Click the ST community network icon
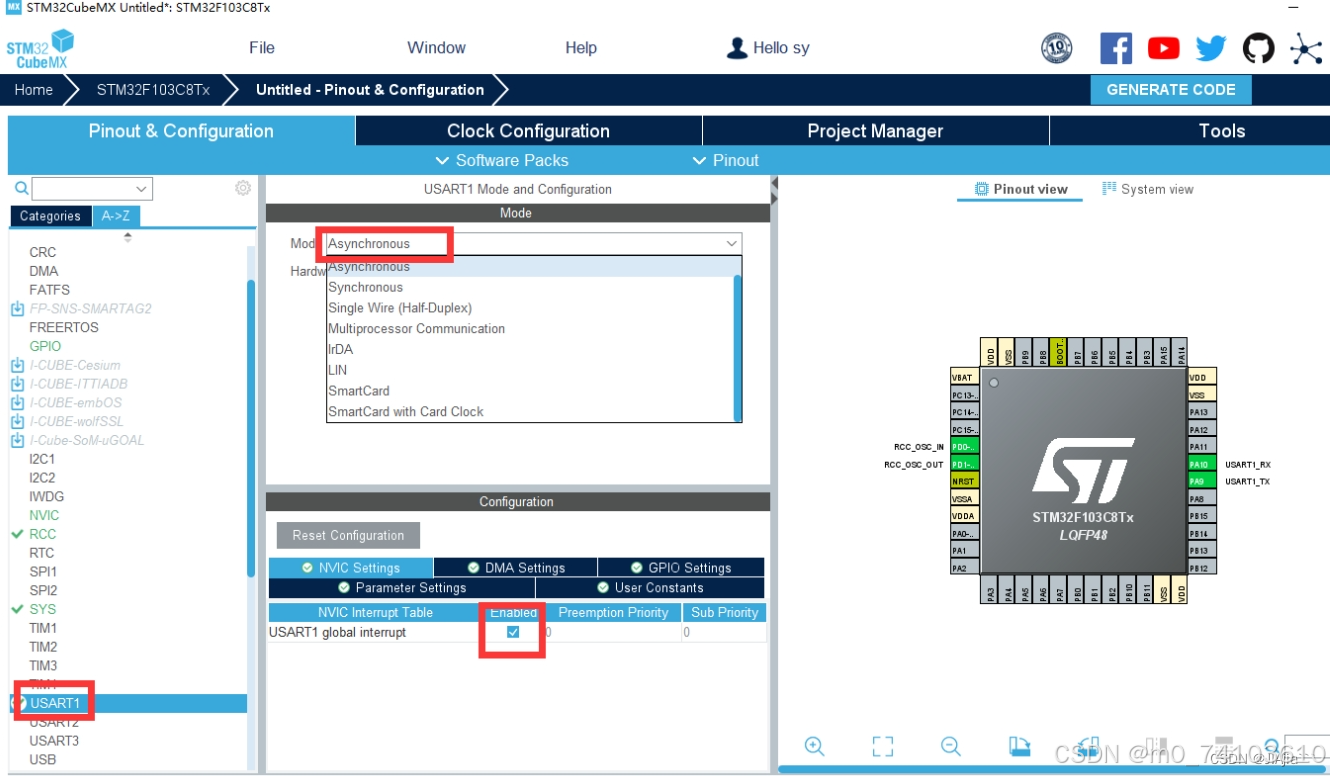The height and width of the screenshot is (776, 1330). coord(1306,48)
